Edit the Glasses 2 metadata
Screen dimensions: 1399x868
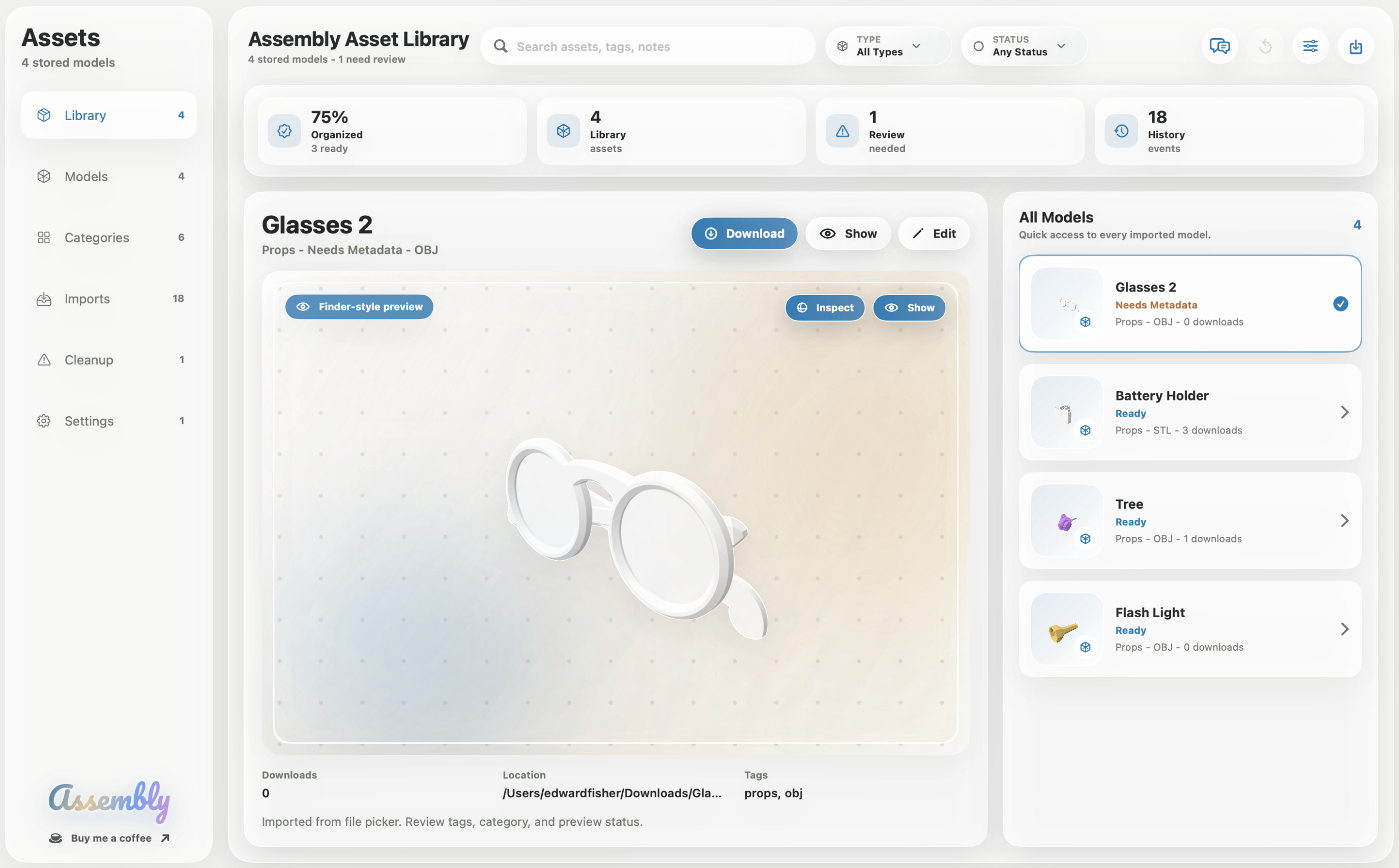coord(934,233)
